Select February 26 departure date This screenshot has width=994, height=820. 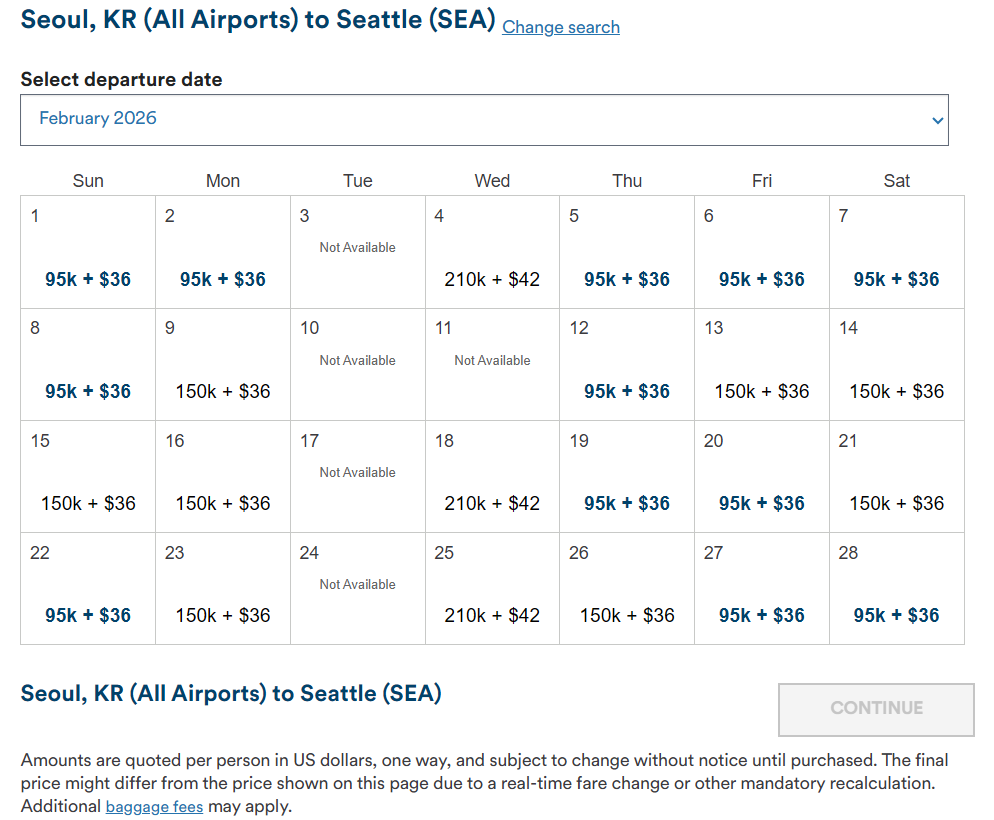[627, 615]
